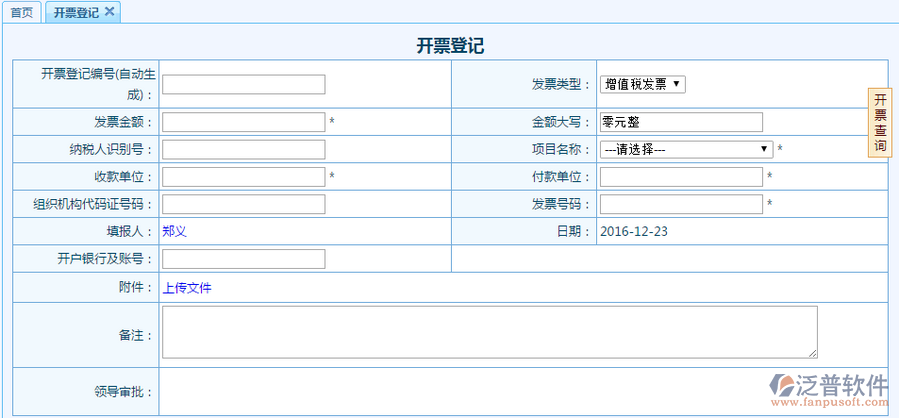This screenshot has height=418, width=899.
Task: Click the 组织机构代码证号码 label
Action: (92, 204)
